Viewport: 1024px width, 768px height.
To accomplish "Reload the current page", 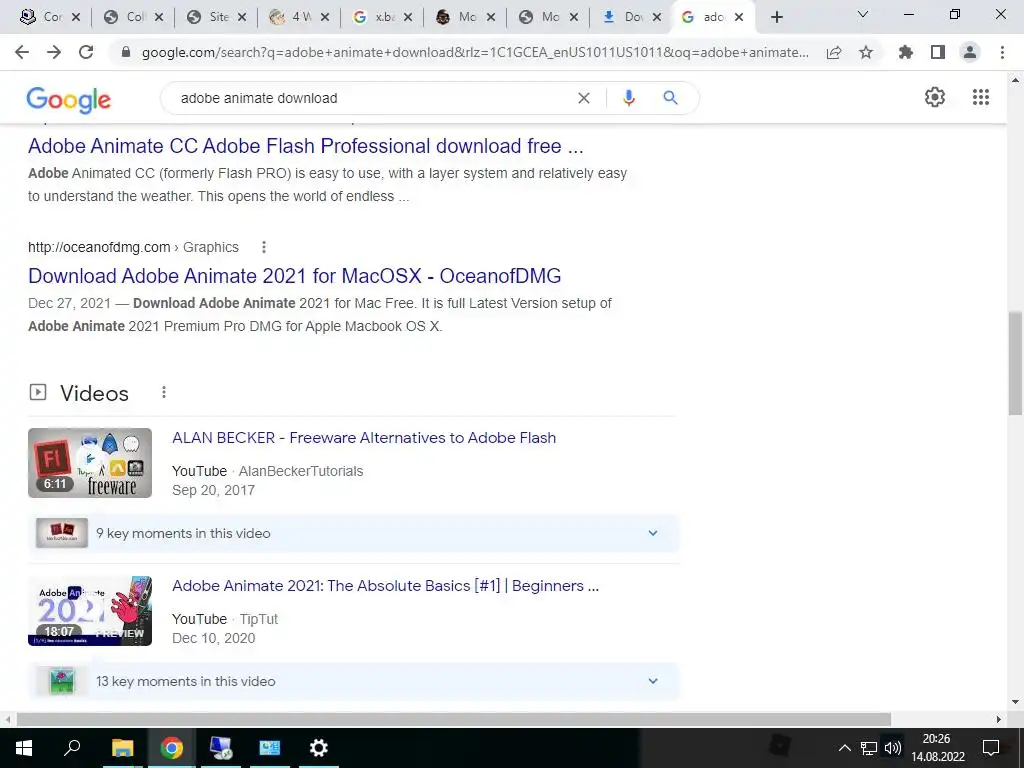I will pos(86,52).
